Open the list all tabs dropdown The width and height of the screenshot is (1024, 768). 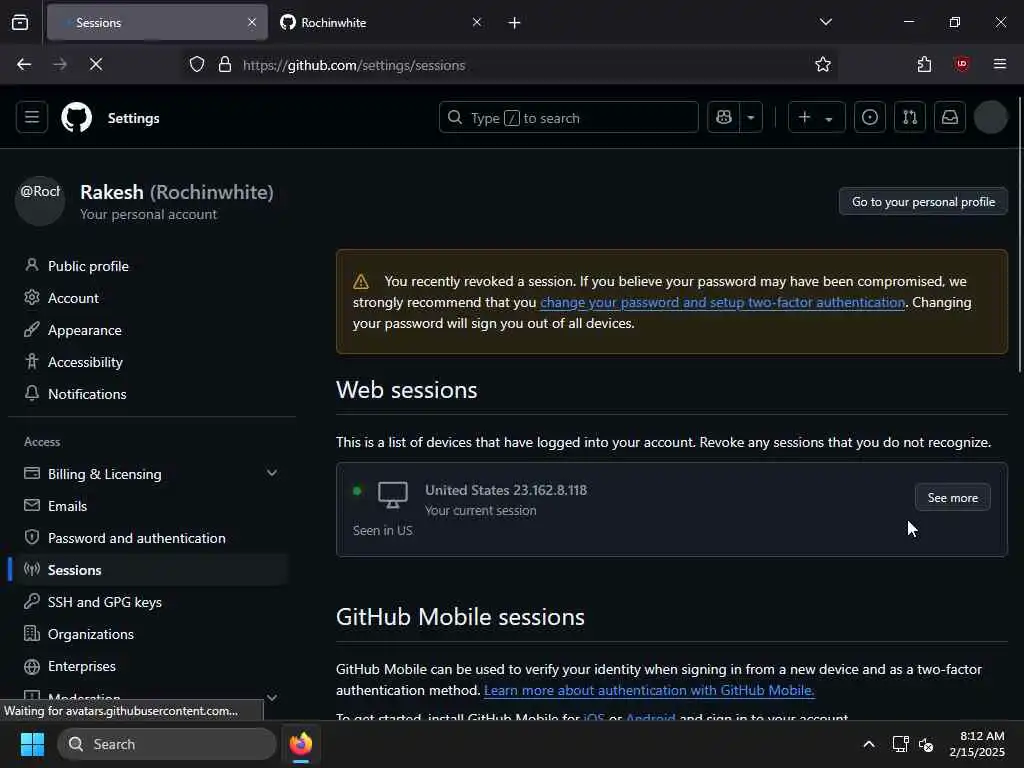826,22
